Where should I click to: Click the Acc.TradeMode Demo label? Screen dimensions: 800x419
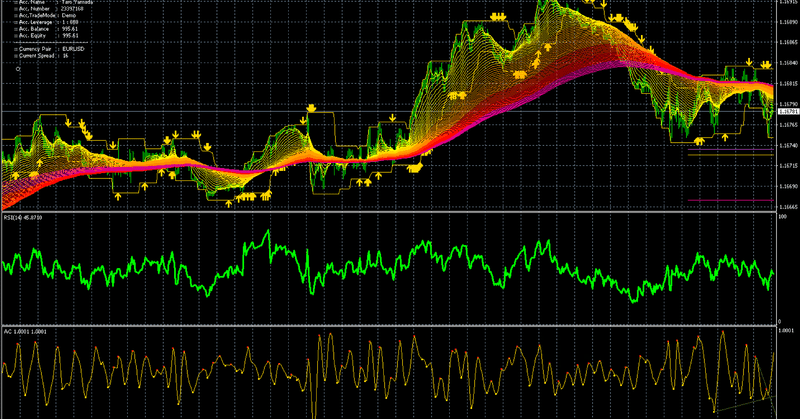click(x=45, y=15)
